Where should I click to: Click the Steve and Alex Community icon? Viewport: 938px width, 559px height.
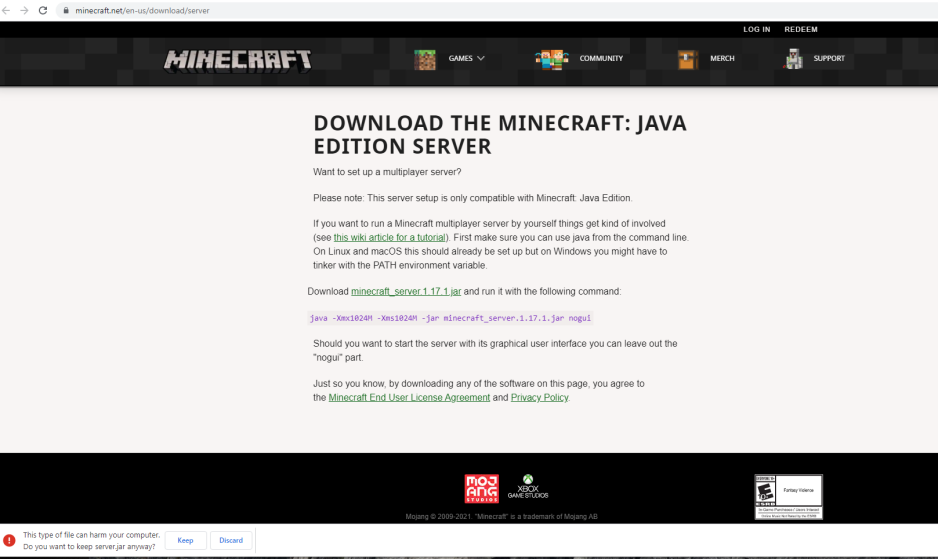point(552,59)
